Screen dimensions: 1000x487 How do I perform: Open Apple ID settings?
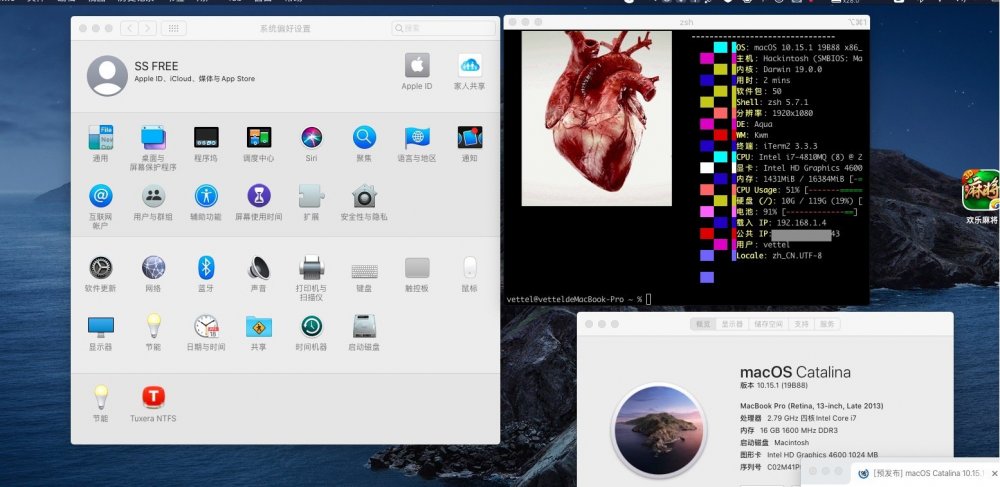pyautogui.click(x=417, y=66)
